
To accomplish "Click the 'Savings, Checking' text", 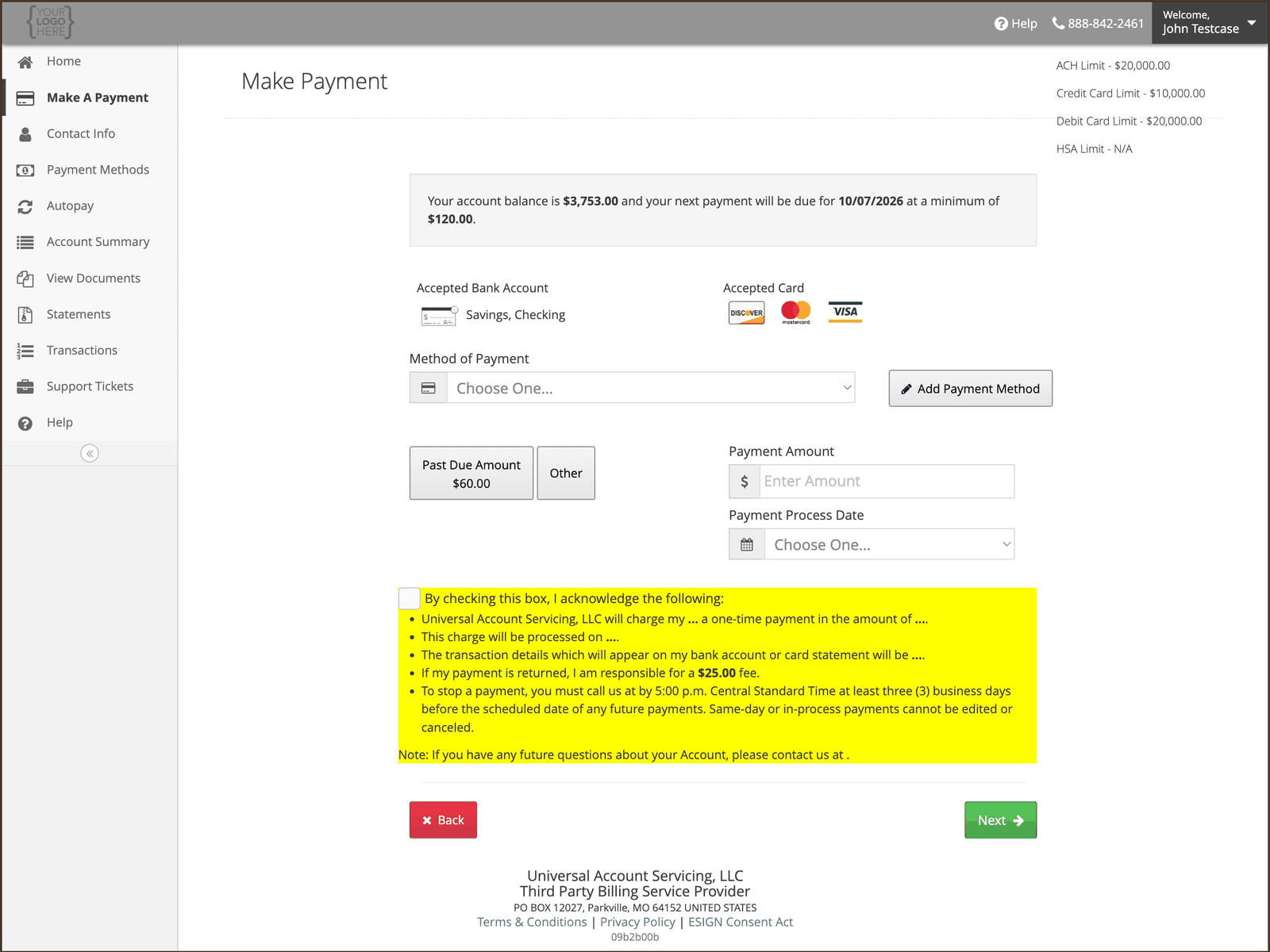I will 515,316.
